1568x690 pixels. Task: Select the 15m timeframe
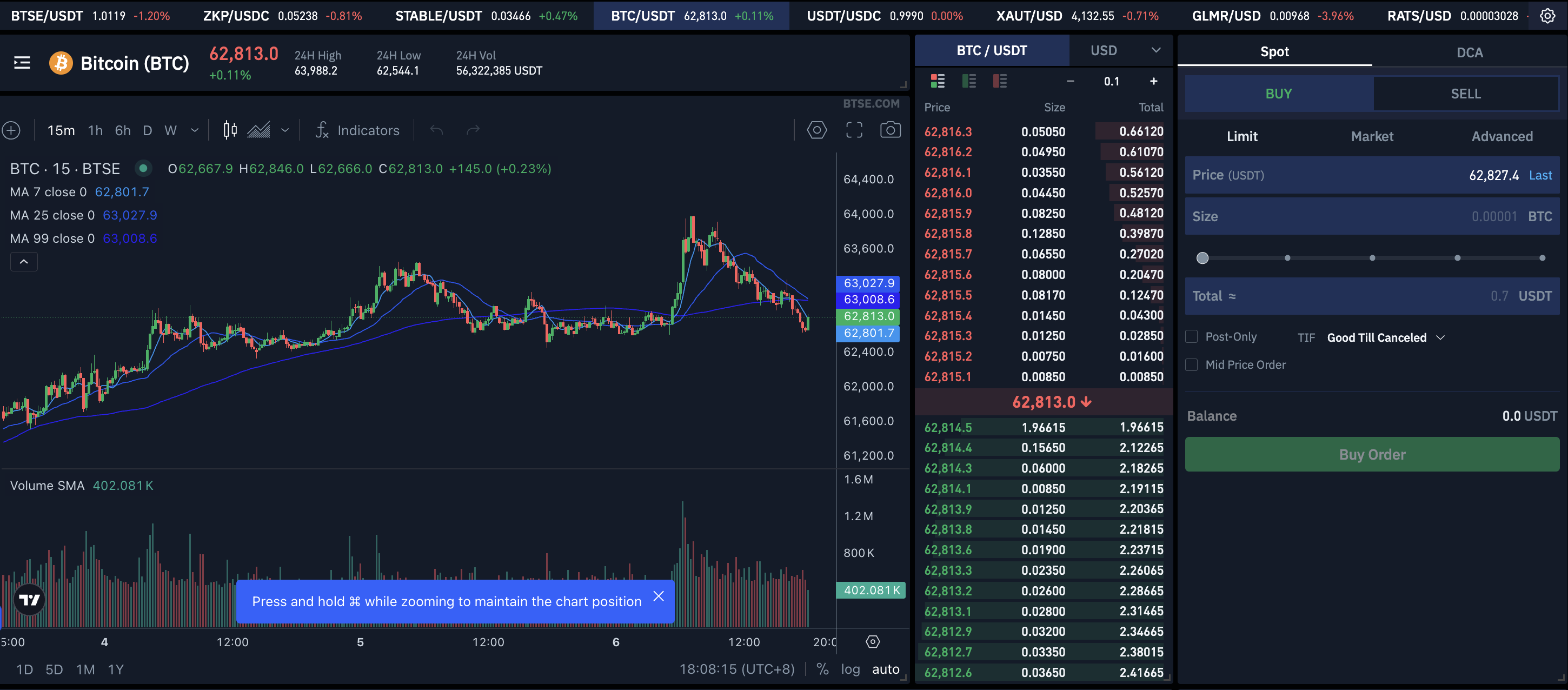click(61, 130)
